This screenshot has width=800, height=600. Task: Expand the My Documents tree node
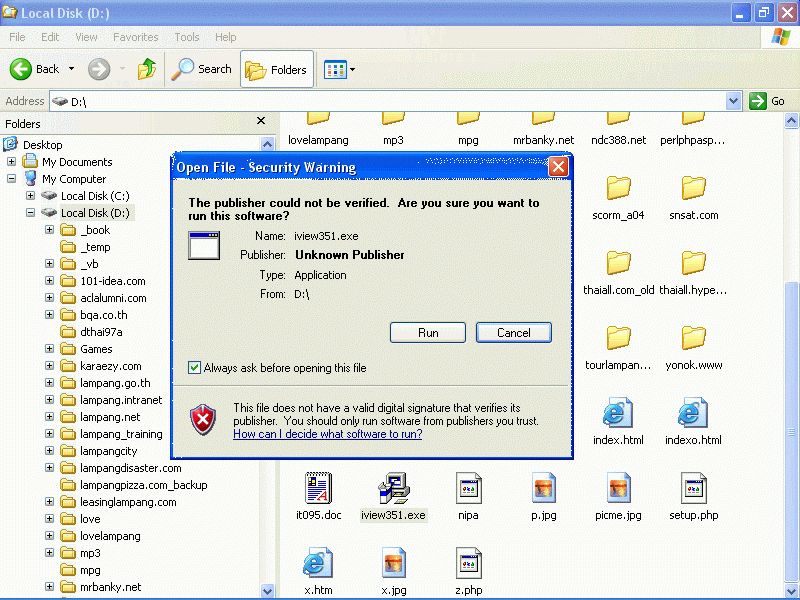12,162
